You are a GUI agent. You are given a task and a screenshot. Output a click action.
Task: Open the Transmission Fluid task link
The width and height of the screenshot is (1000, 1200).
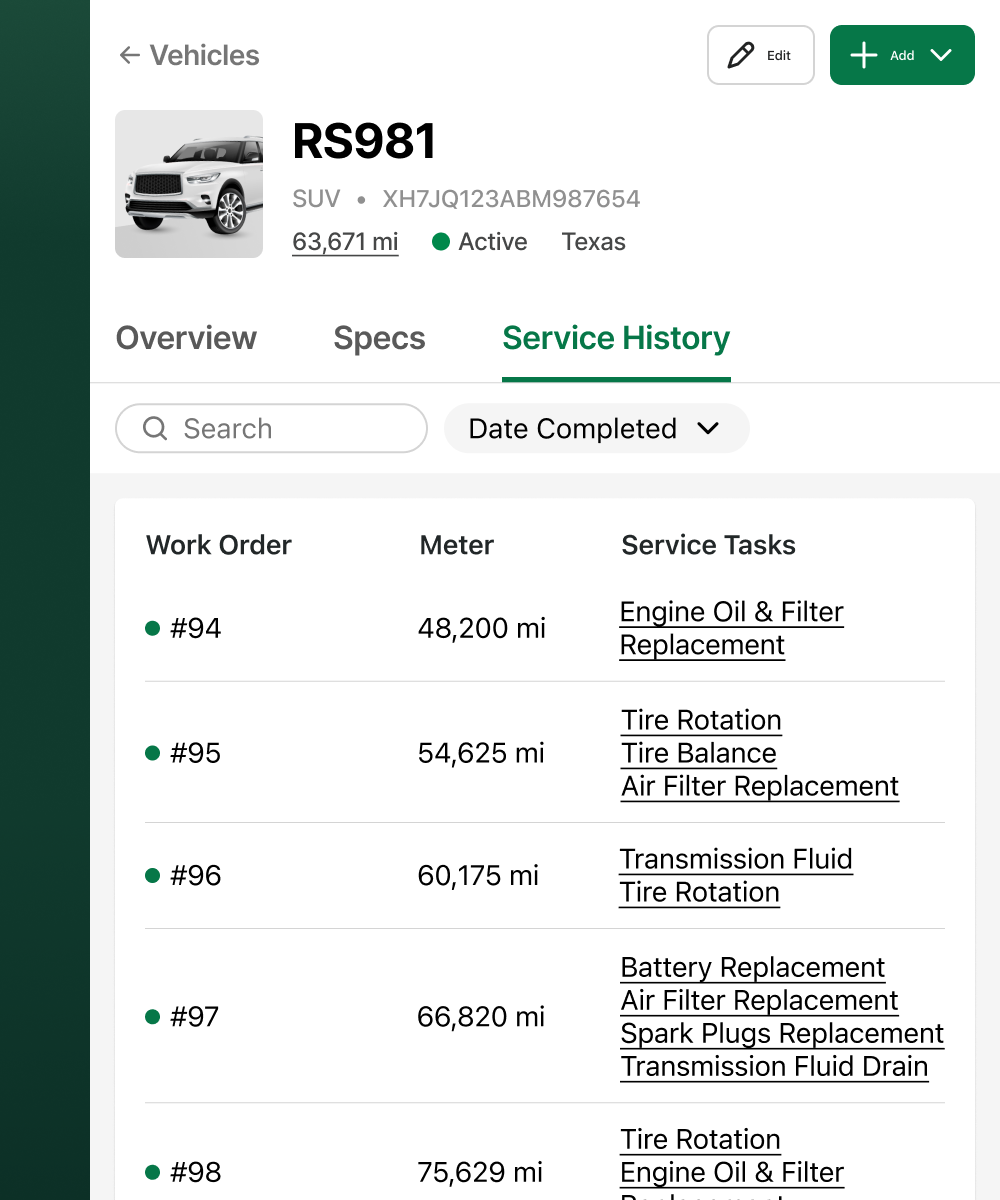click(x=736, y=859)
